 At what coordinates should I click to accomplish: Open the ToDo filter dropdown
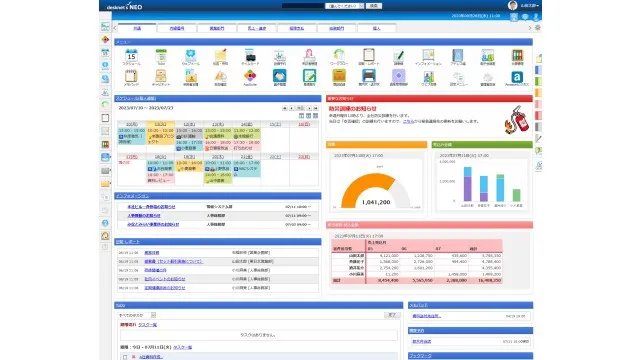[137, 315]
